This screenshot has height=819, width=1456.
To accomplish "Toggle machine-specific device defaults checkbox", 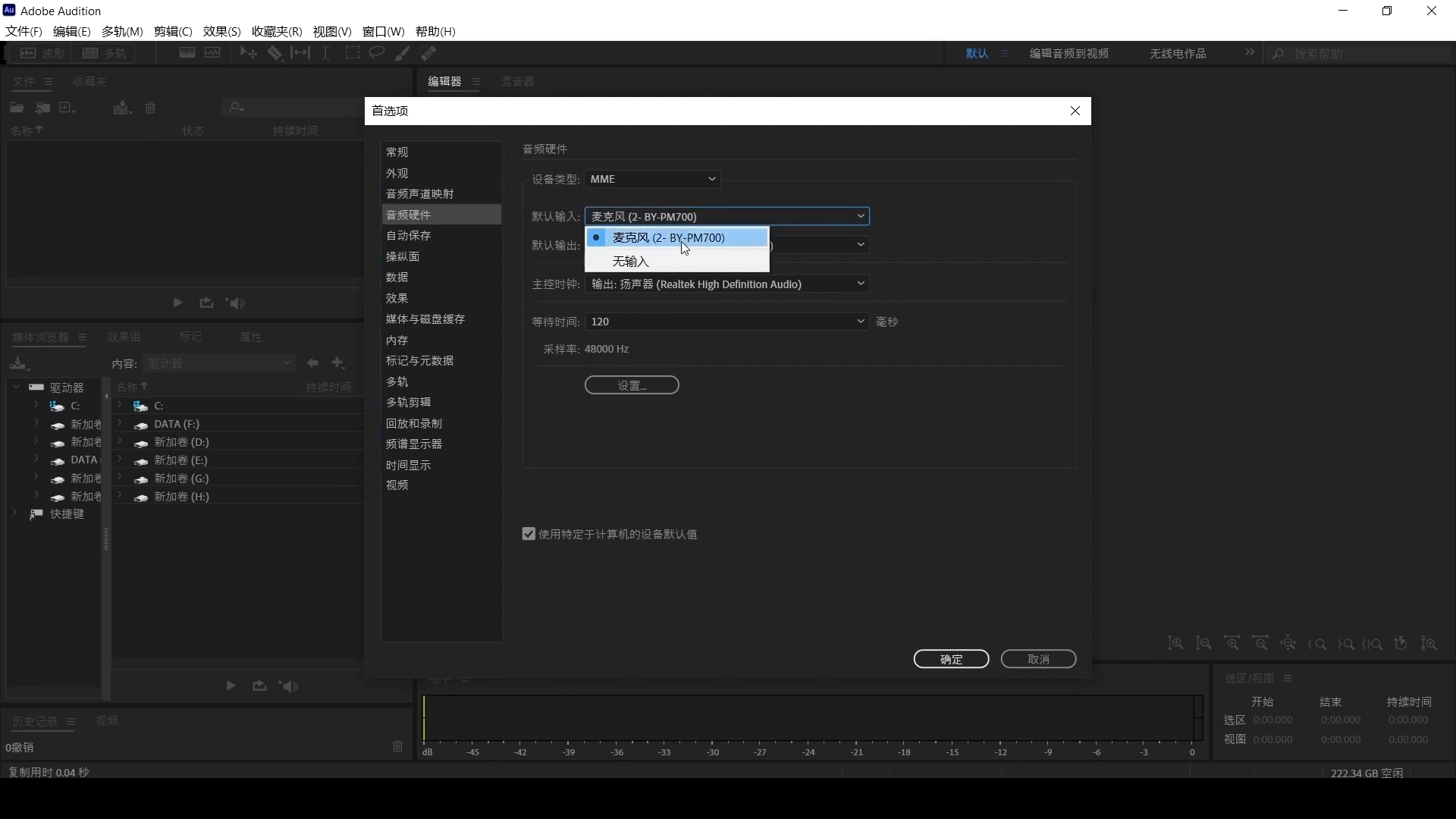I will (529, 534).
